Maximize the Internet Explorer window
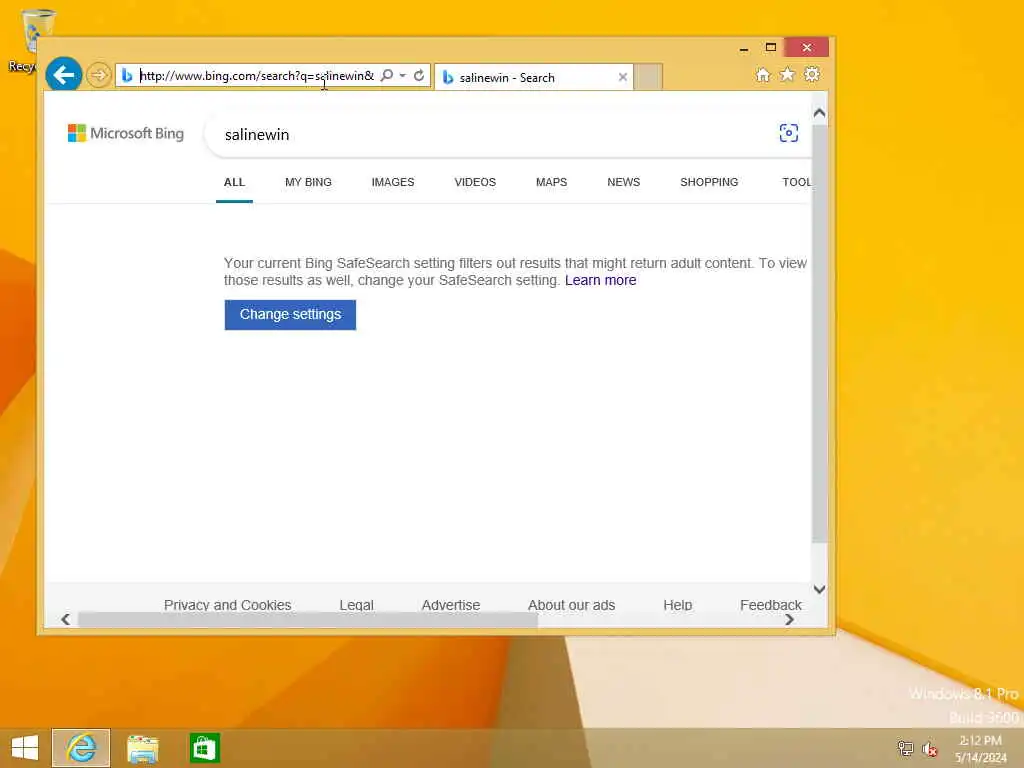 (x=771, y=48)
